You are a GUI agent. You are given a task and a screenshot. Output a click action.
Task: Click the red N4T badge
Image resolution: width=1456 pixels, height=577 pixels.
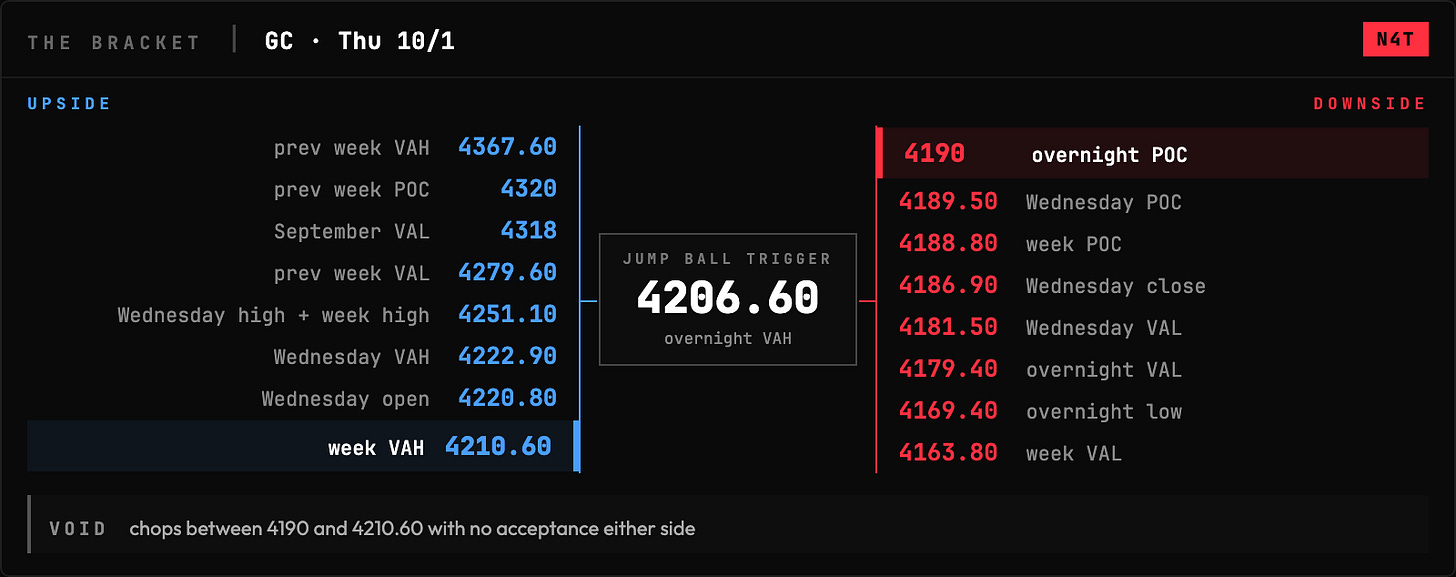1395,39
